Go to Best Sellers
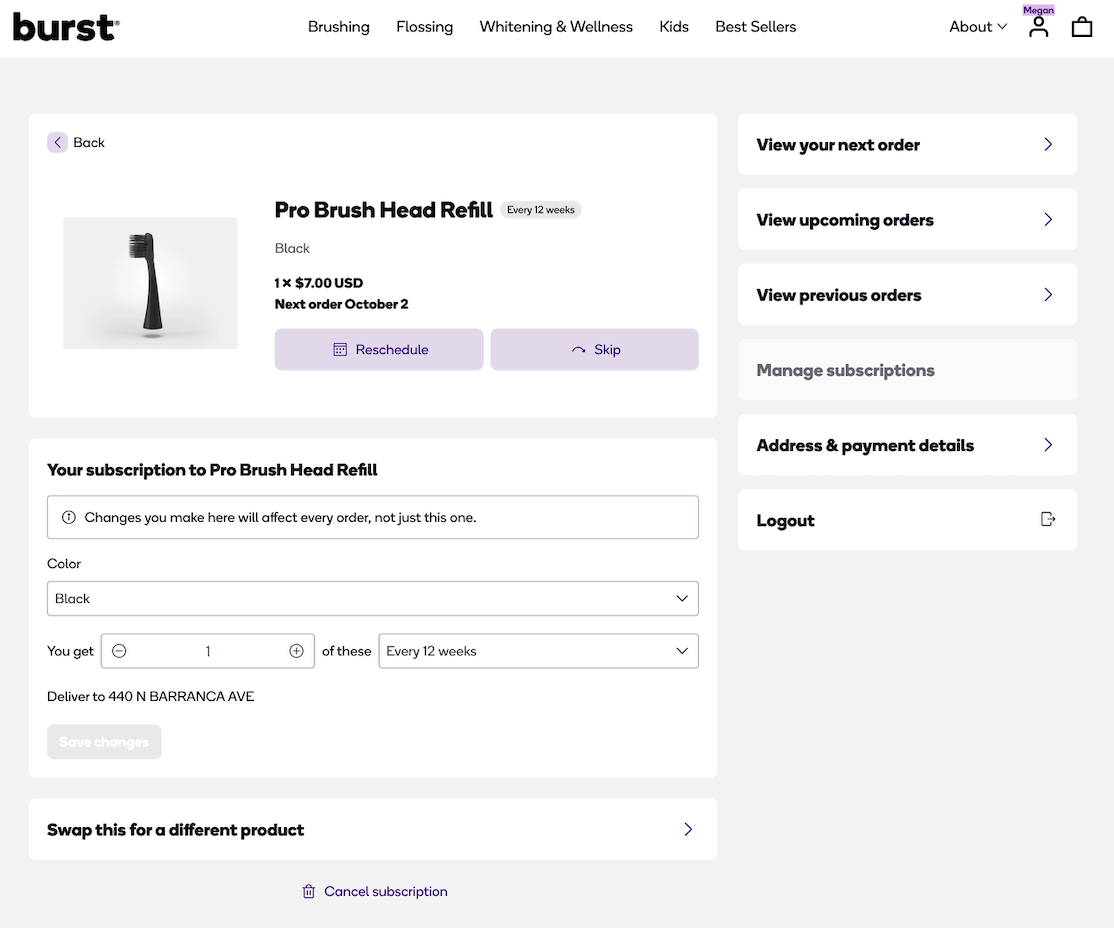Viewport: 1114px width, 928px height. (755, 27)
